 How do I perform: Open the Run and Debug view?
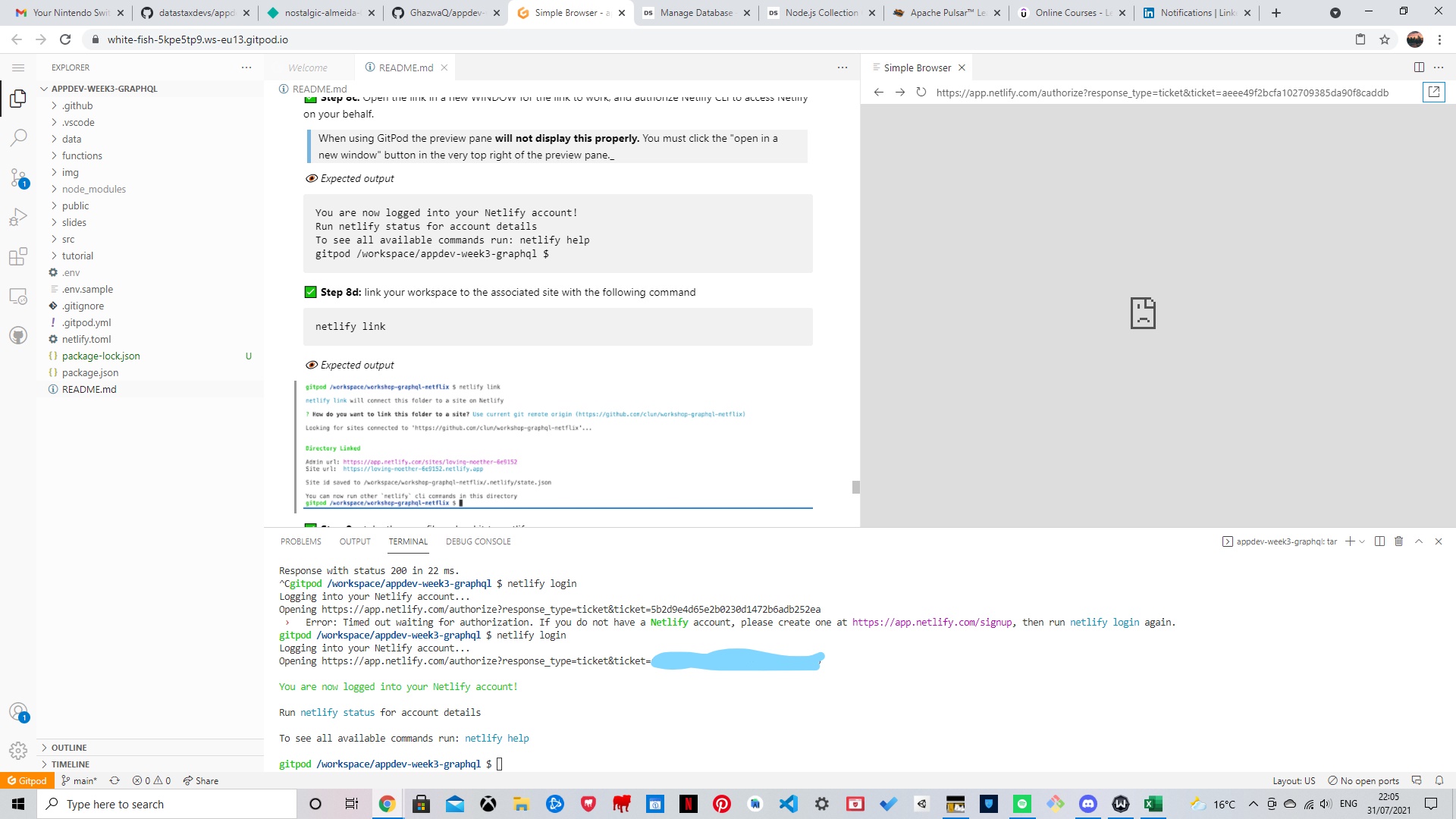point(18,218)
